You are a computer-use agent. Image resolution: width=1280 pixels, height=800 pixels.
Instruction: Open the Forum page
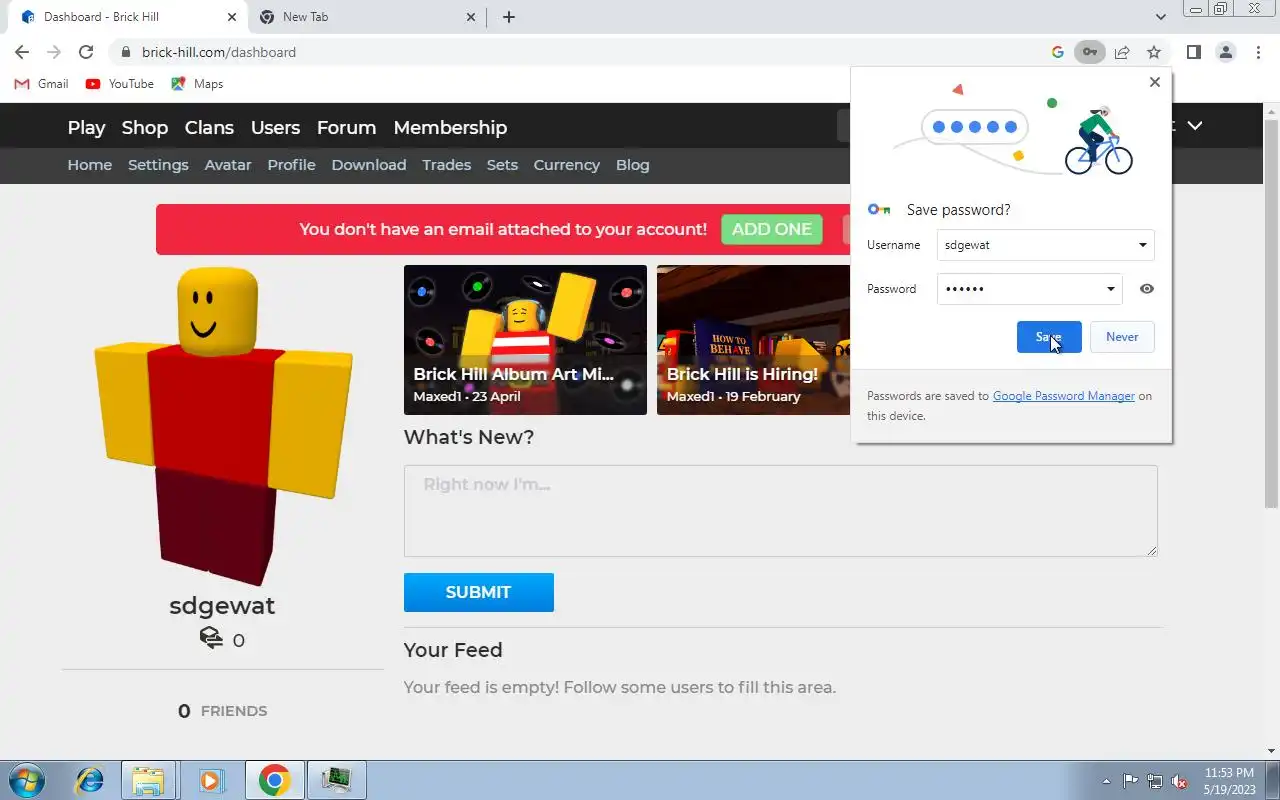click(x=346, y=127)
